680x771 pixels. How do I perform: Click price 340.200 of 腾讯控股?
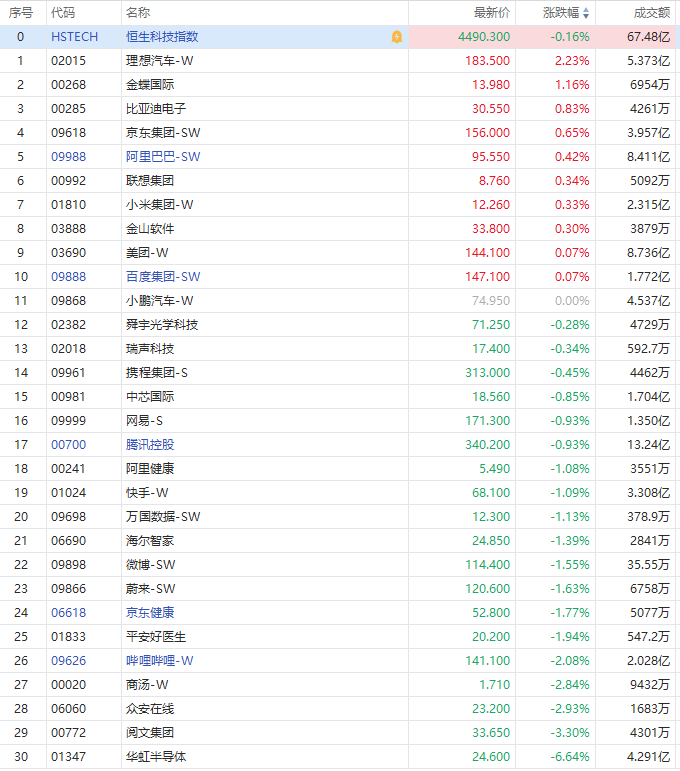point(487,445)
